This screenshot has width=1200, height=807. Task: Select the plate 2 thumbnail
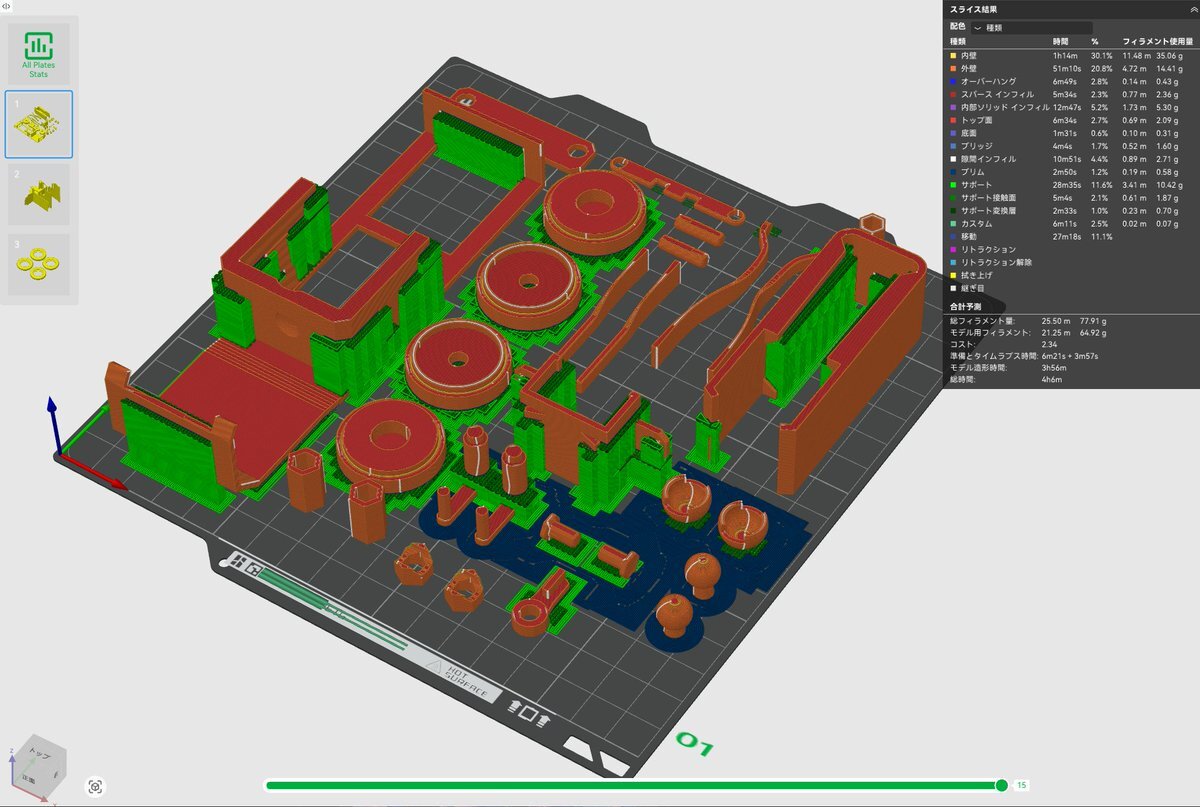tap(39, 195)
